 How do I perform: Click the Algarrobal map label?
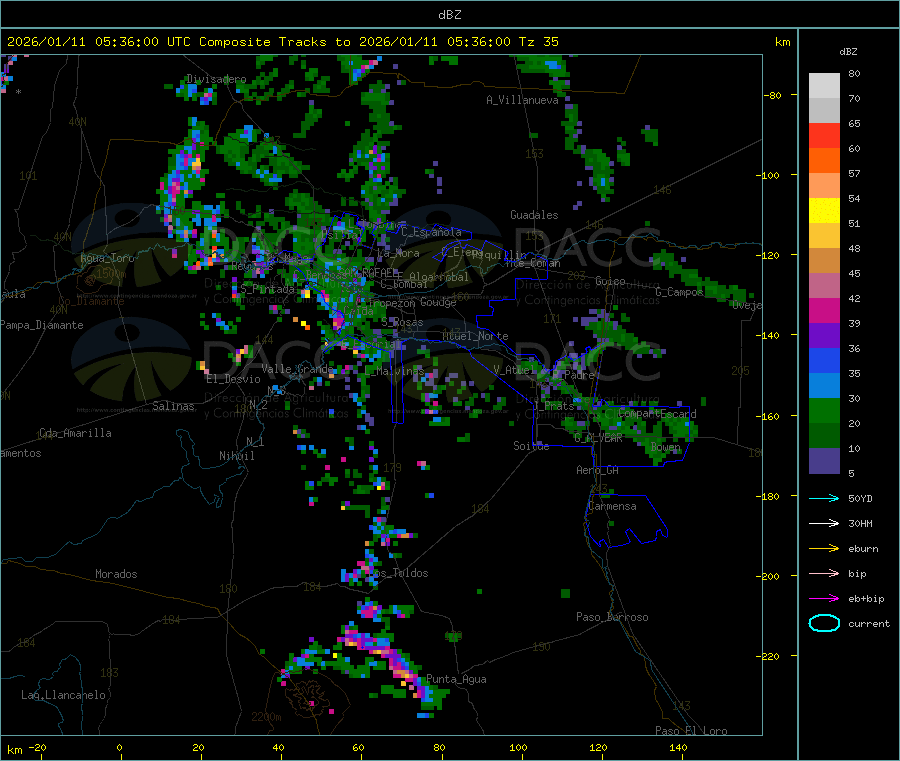pos(439,277)
